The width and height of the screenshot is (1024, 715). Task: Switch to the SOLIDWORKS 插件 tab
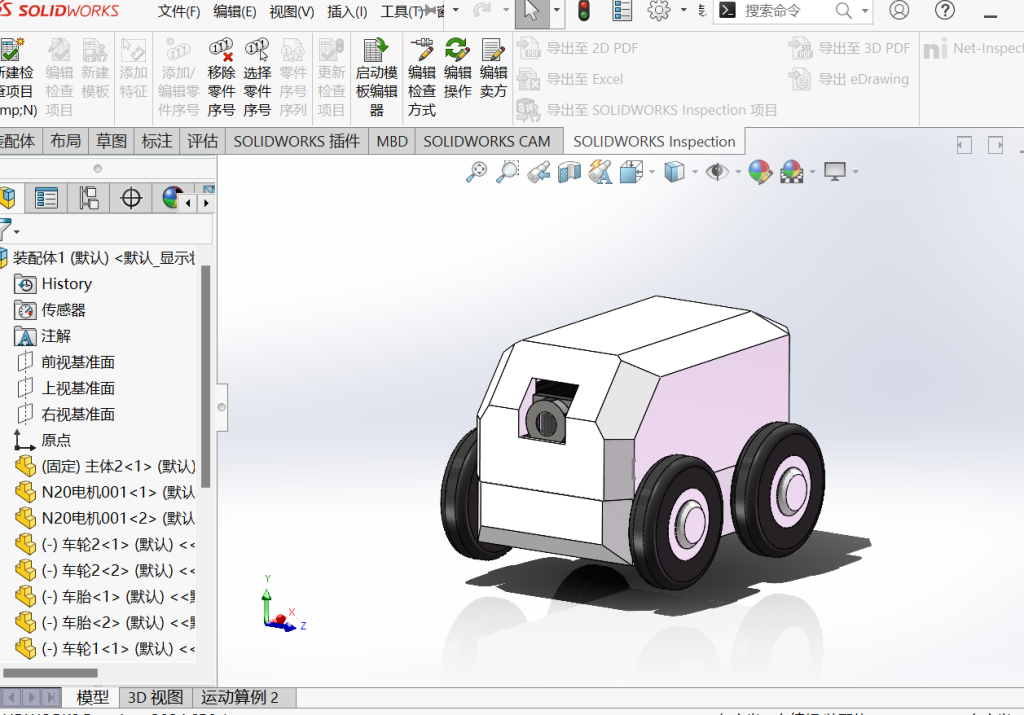click(296, 142)
